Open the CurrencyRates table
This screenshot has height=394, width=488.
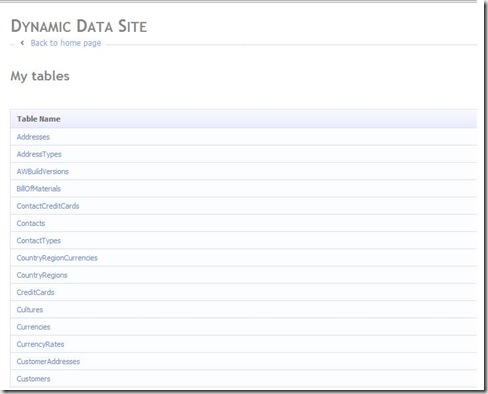pos(40,345)
